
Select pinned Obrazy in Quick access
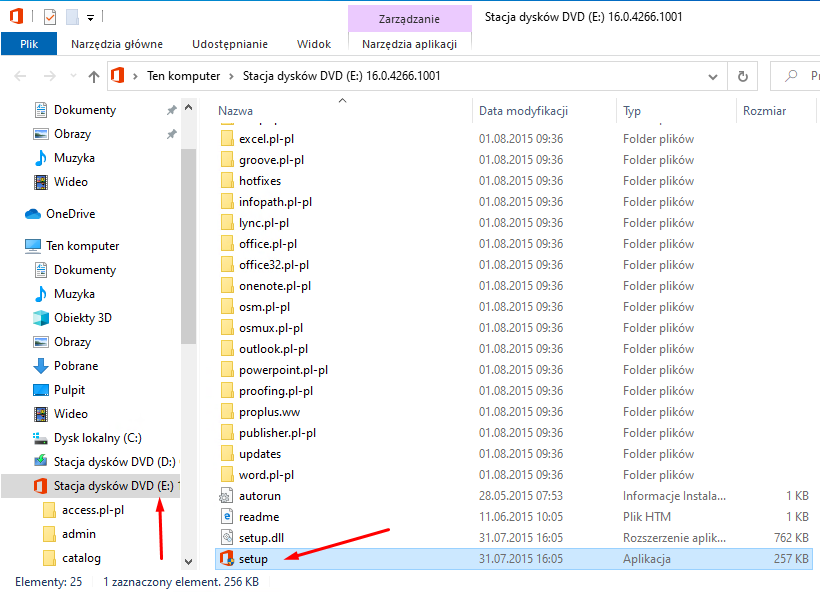pyautogui.click(x=72, y=134)
